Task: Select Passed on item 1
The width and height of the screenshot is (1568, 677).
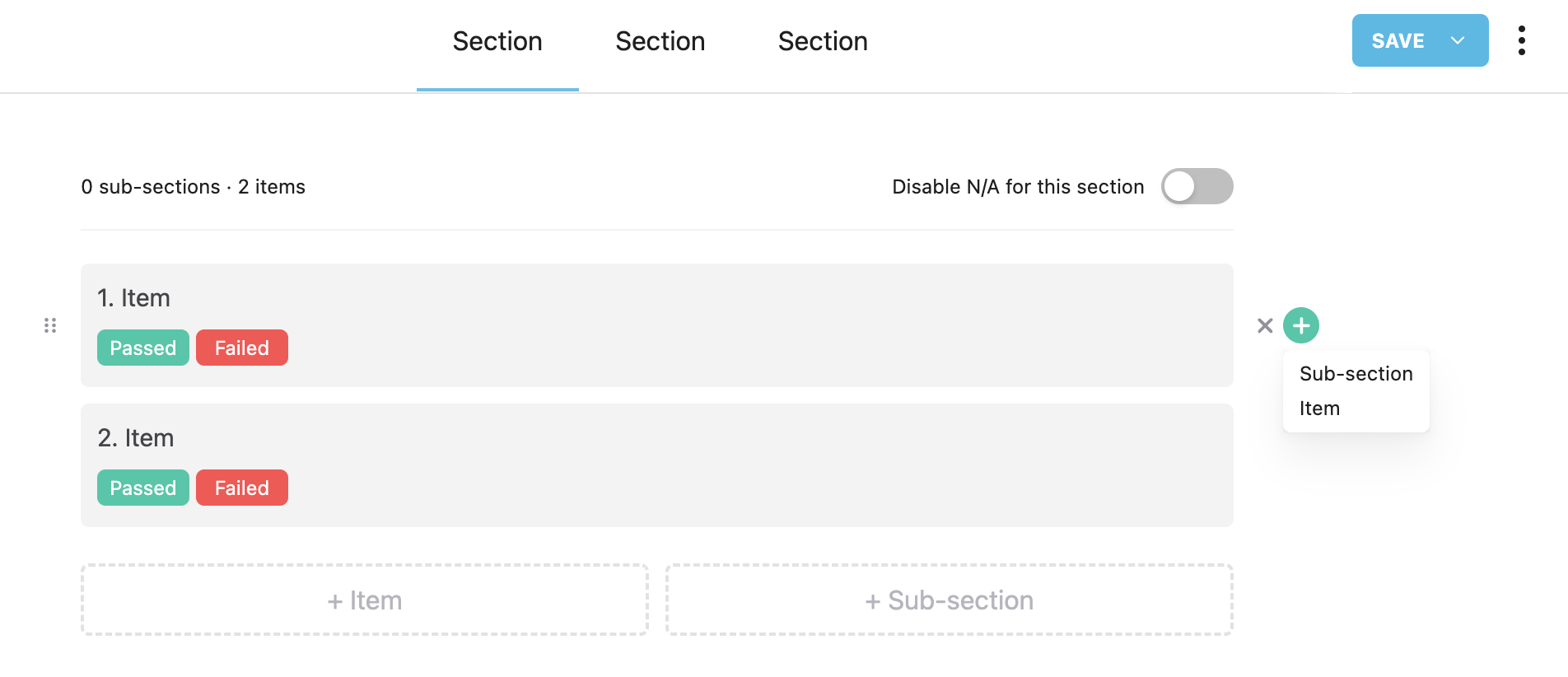Action: pyautogui.click(x=143, y=348)
